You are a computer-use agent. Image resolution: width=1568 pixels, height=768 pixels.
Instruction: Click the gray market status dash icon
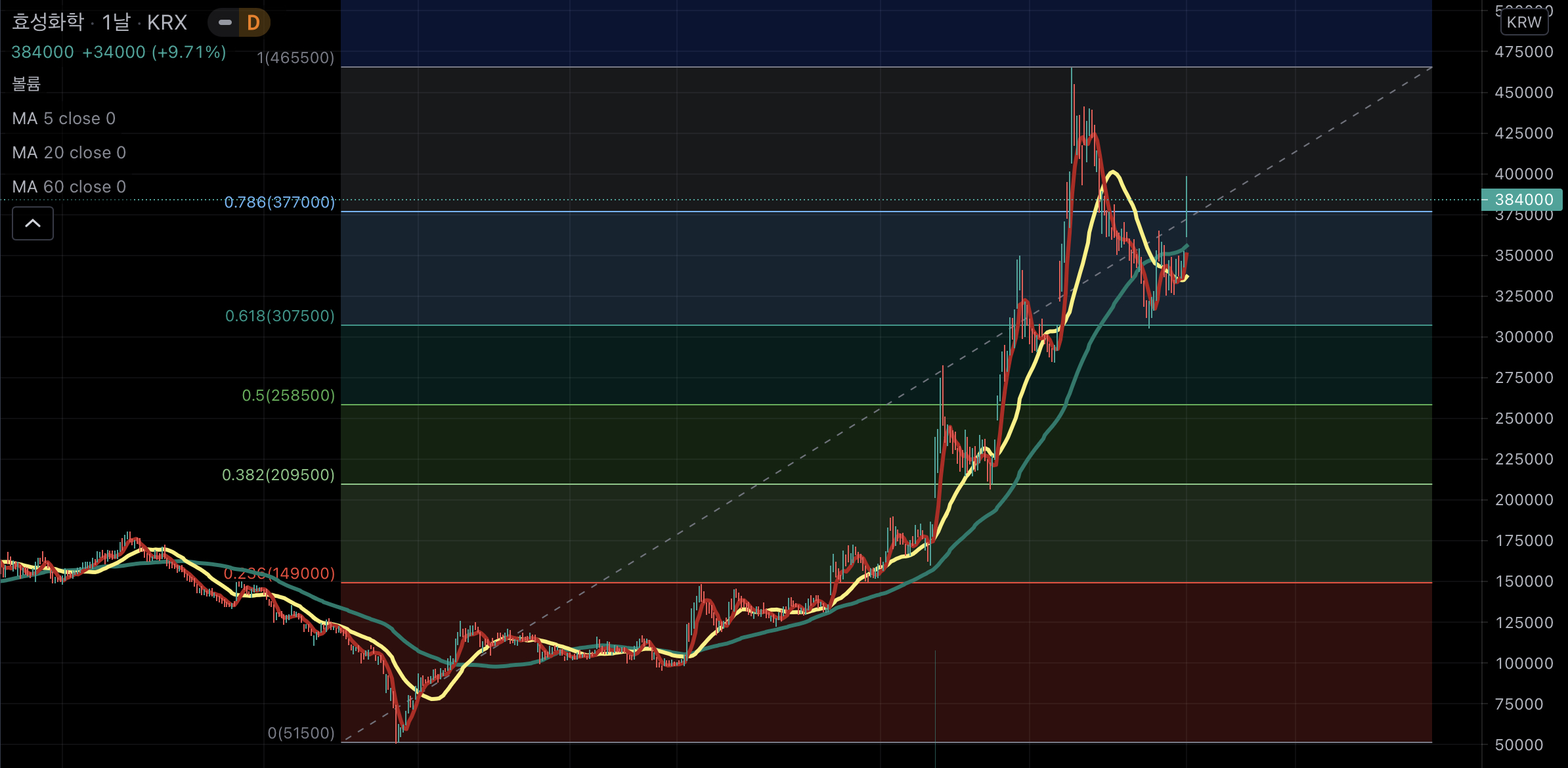225,23
